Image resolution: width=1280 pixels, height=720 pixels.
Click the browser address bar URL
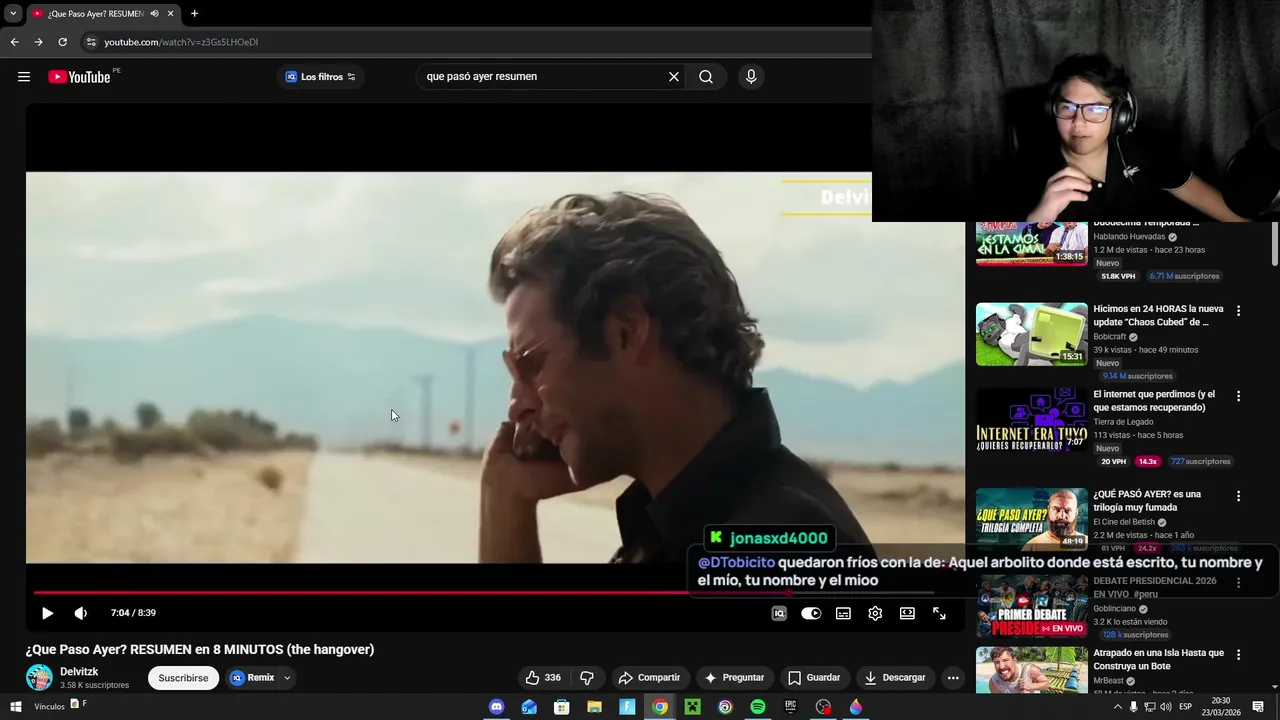pyautogui.click(x=181, y=42)
